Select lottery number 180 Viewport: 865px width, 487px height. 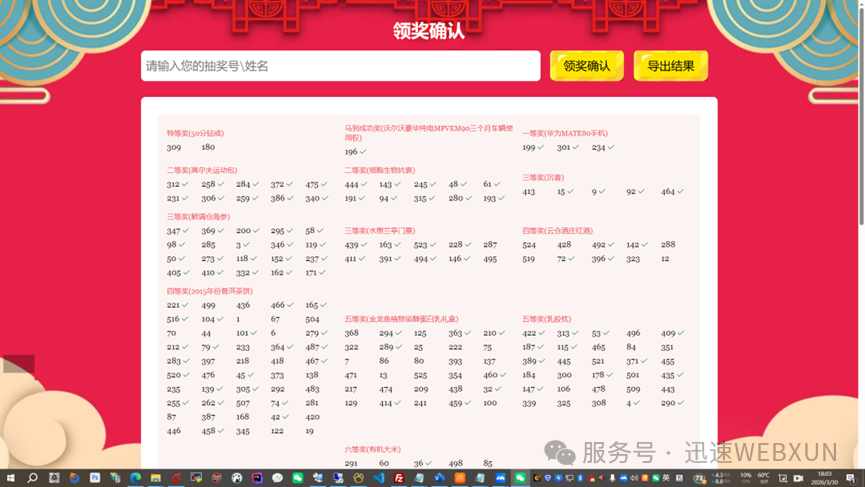point(208,147)
